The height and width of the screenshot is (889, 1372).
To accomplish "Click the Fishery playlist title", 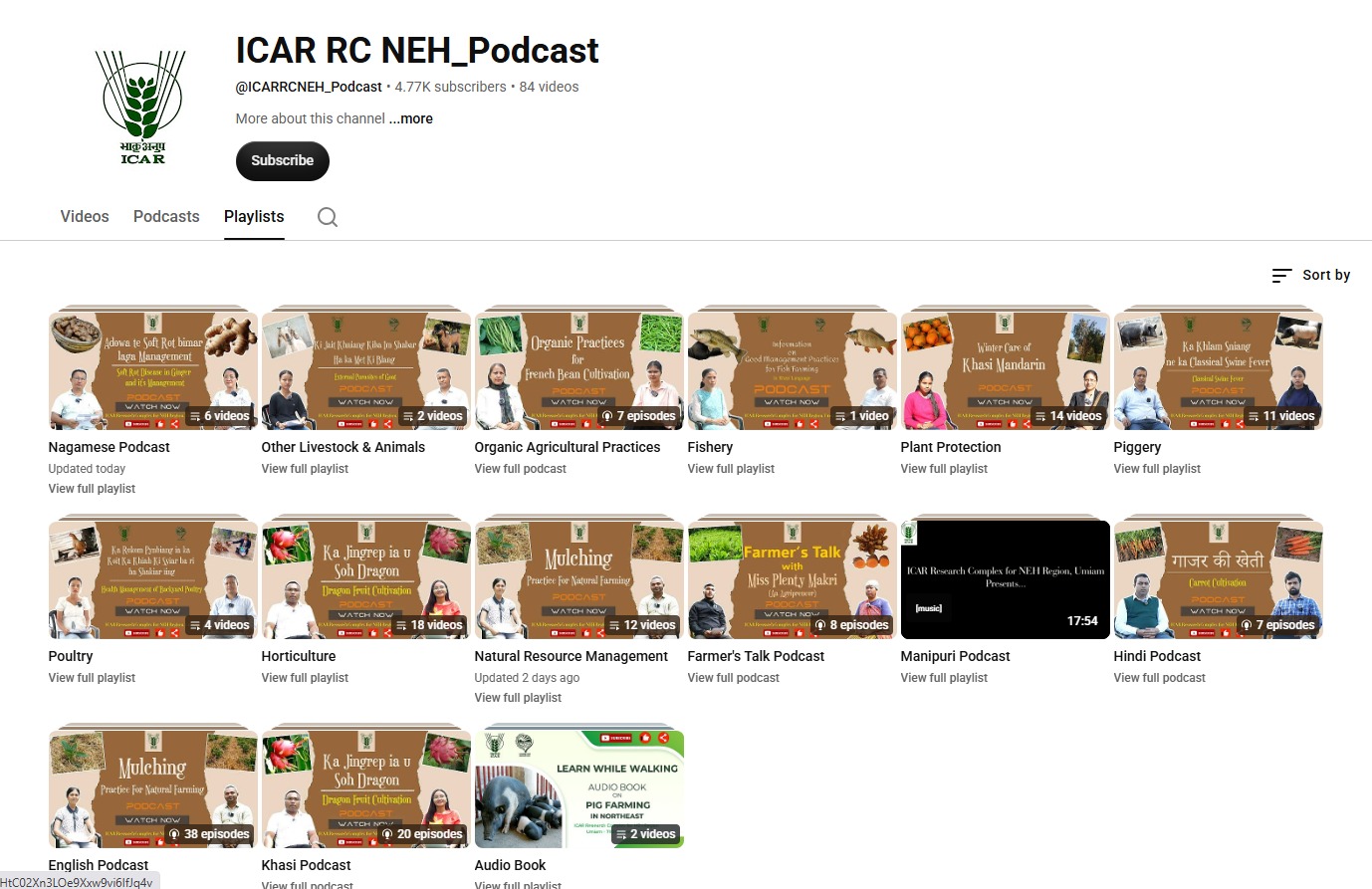I will click(x=710, y=447).
